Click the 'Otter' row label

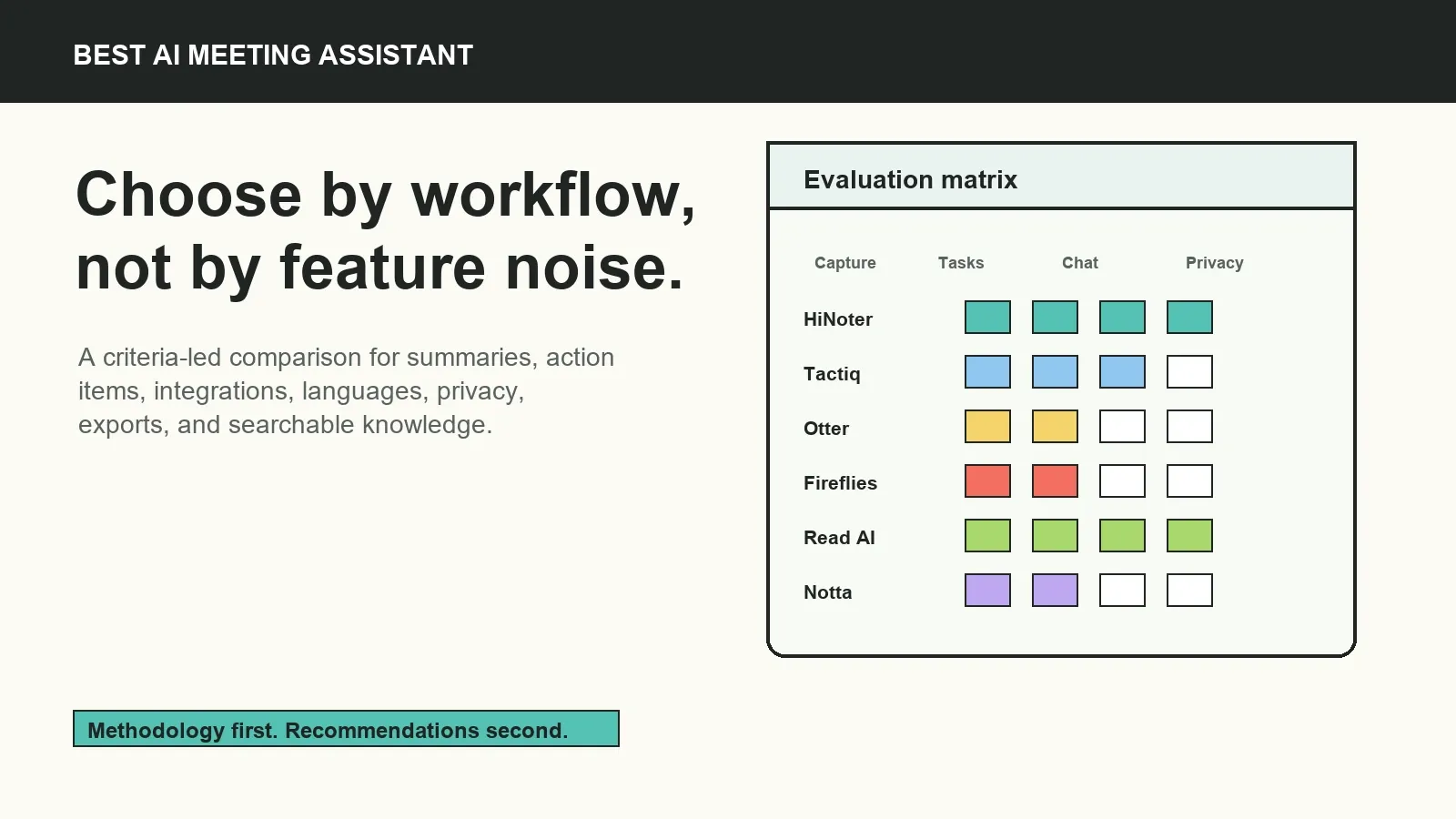pos(826,429)
